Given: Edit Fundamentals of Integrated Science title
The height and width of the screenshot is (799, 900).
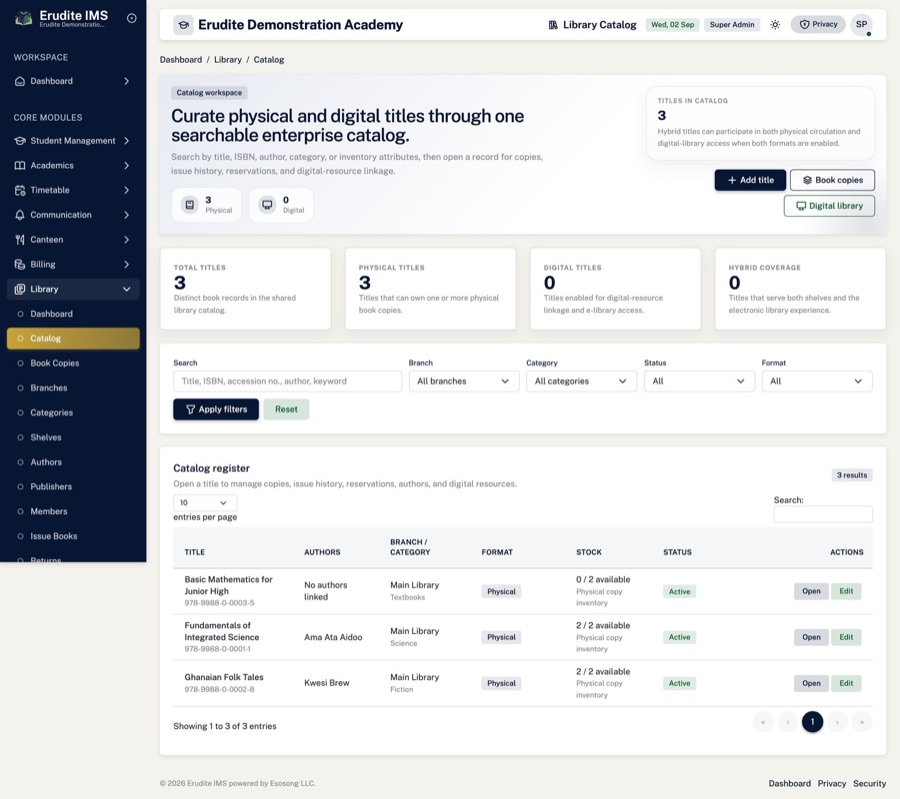Looking at the screenshot, I should 846,637.
